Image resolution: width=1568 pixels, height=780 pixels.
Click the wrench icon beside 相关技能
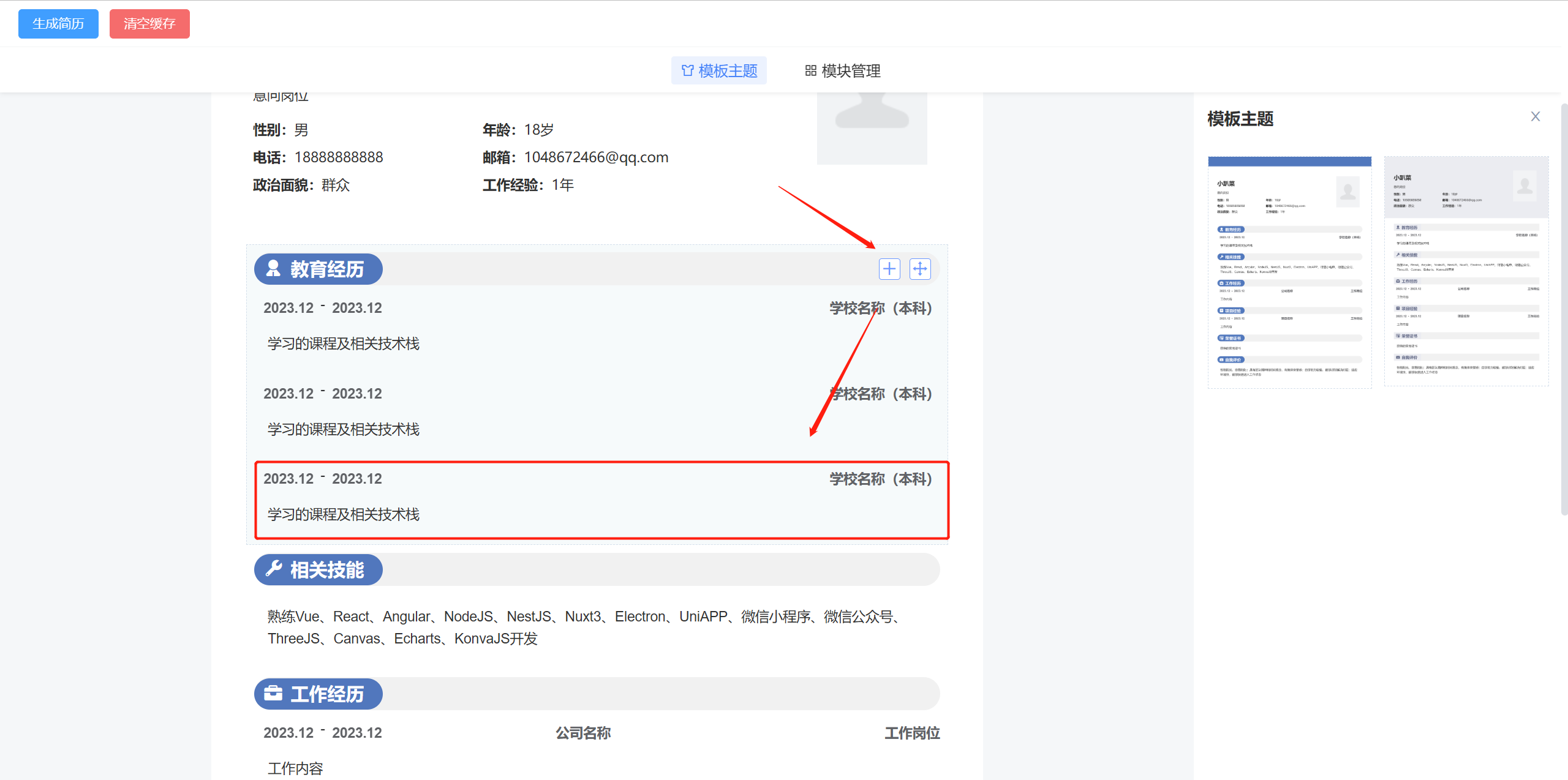pyautogui.click(x=273, y=569)
